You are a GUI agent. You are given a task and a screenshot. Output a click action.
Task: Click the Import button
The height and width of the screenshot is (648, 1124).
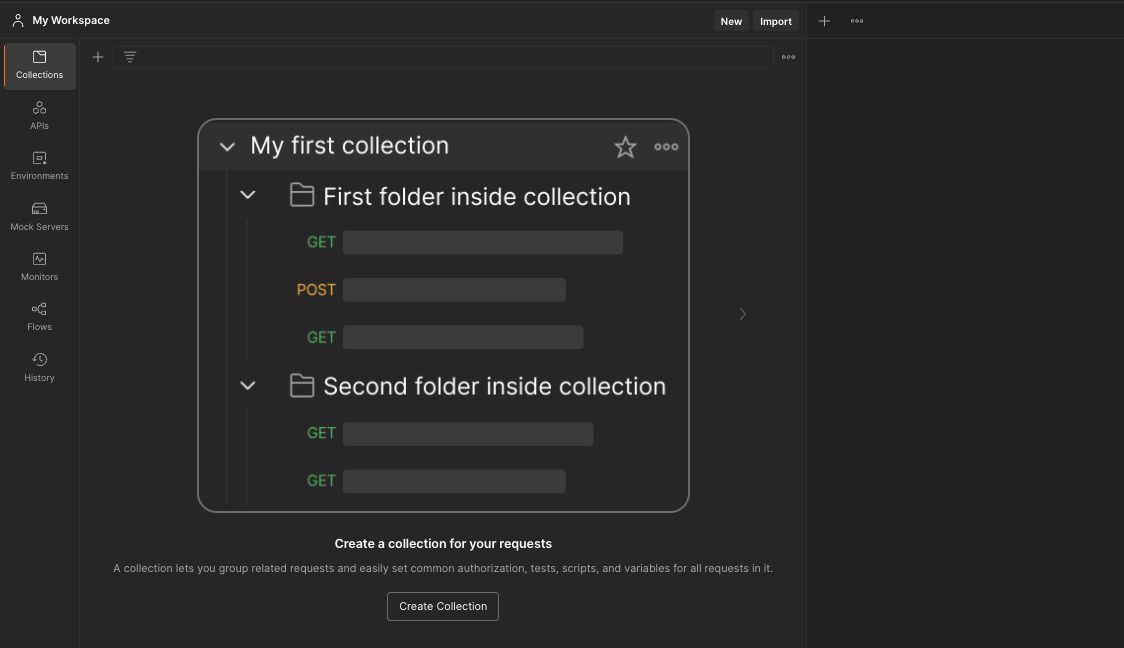coord(776,21)
